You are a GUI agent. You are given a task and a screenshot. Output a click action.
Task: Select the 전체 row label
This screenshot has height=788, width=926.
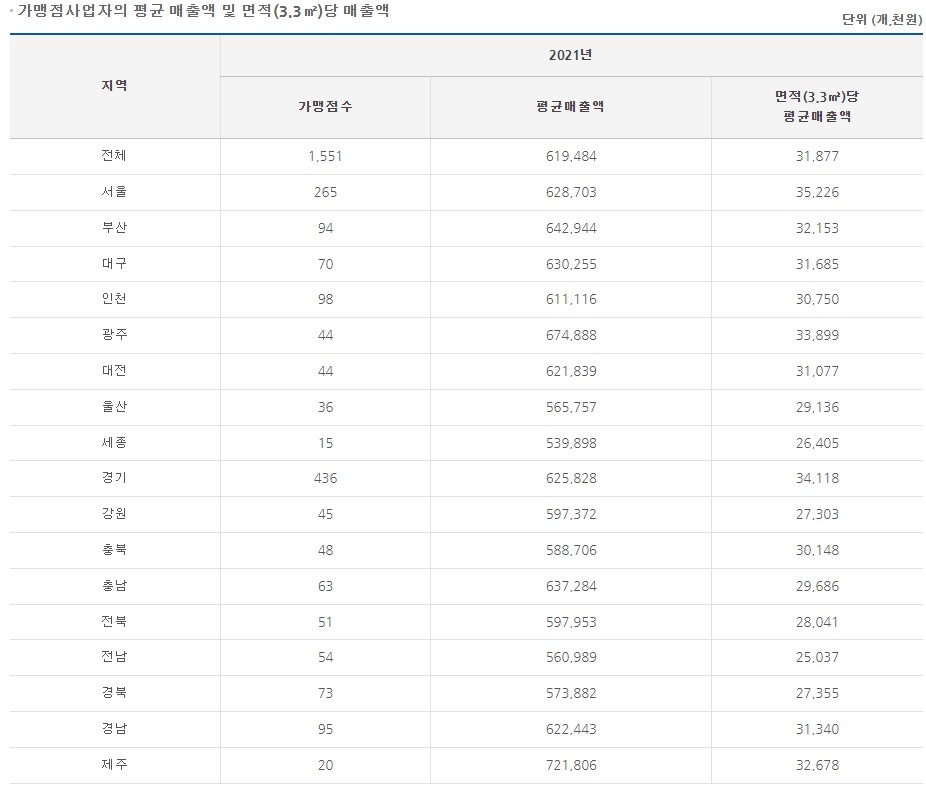(114, 155)
